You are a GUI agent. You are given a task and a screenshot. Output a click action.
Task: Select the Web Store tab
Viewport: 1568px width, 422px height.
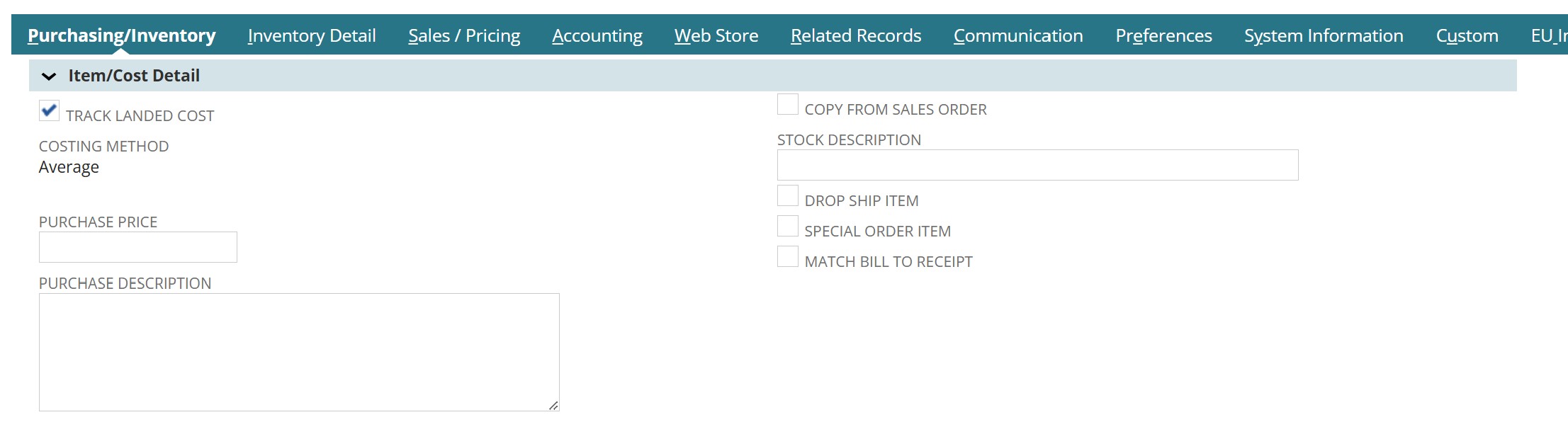tap(716, 35)
